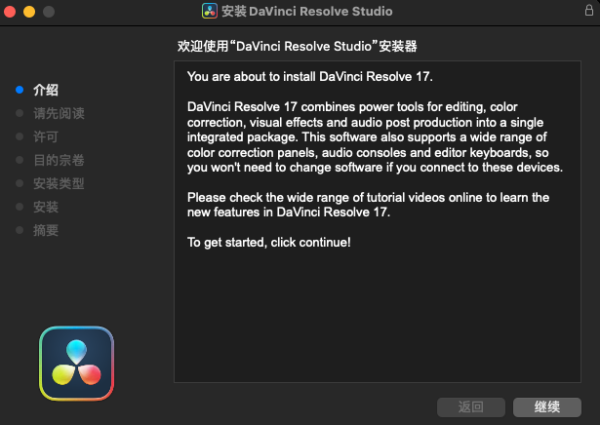Click the lock icon in the title bar
This screenshot has width=600, height=425.
click(588, 11)
